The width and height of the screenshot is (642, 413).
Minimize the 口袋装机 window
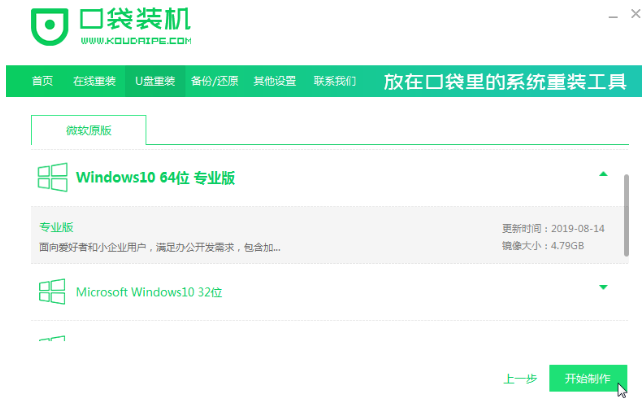[x=613, y=15]
